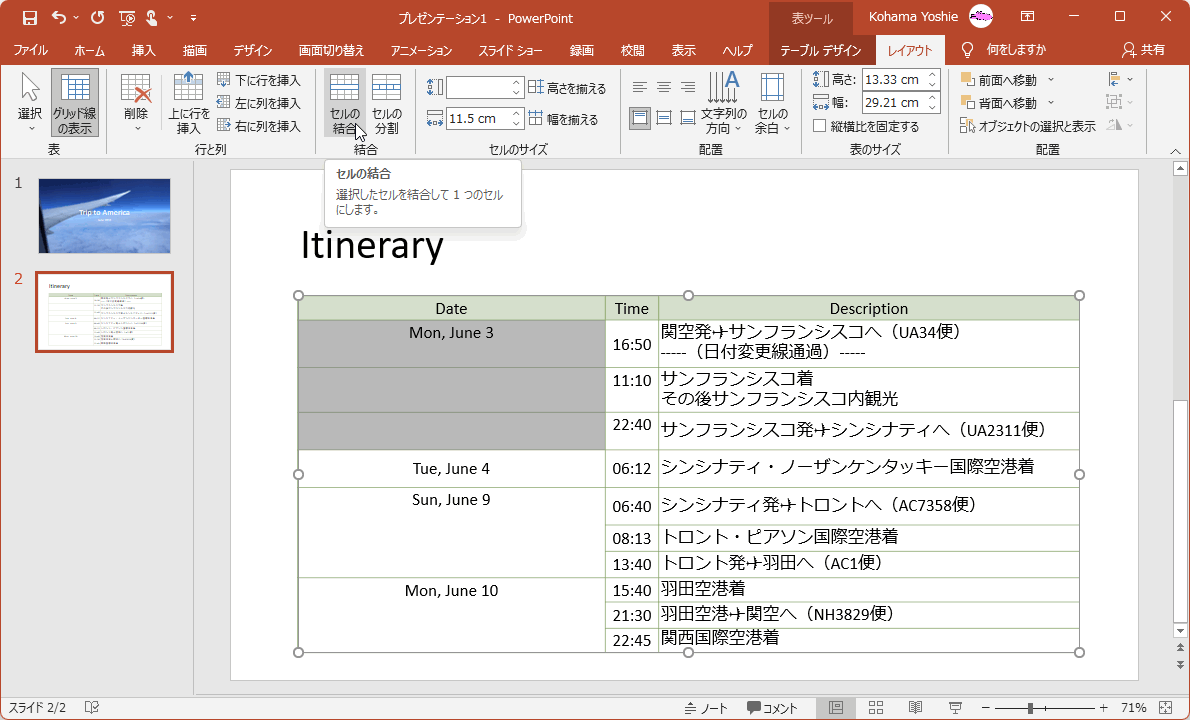
Task: Toggle the ノート pane in status bar
Action: click(708, 707)
